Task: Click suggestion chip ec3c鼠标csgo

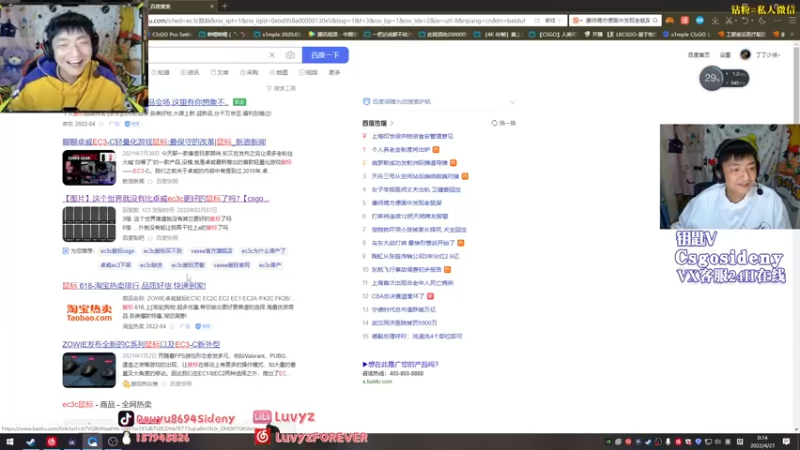Action: pyautogui.click(x=117, y=251)
